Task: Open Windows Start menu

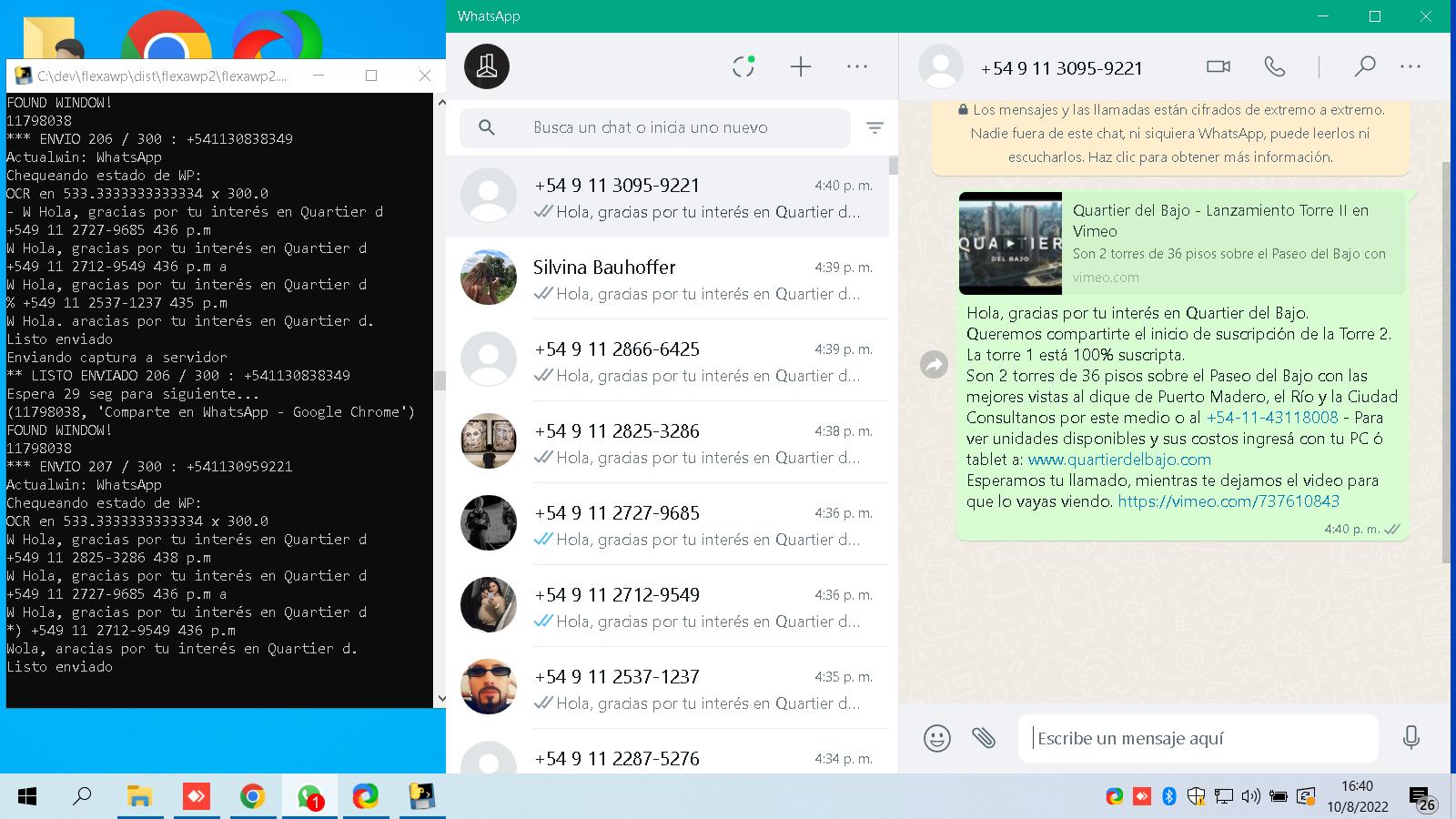Action: point(27,797)
